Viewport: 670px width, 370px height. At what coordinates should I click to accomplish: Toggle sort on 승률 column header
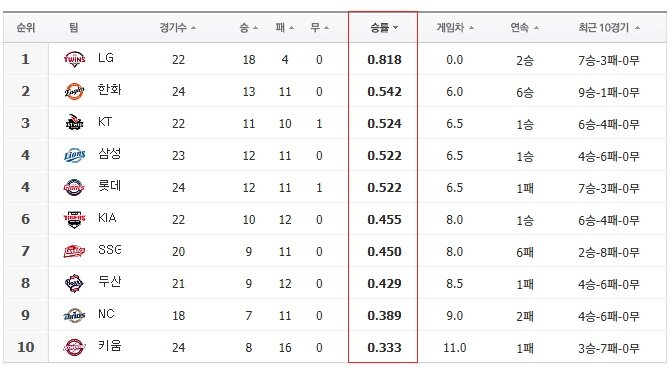tap(384, 28)
